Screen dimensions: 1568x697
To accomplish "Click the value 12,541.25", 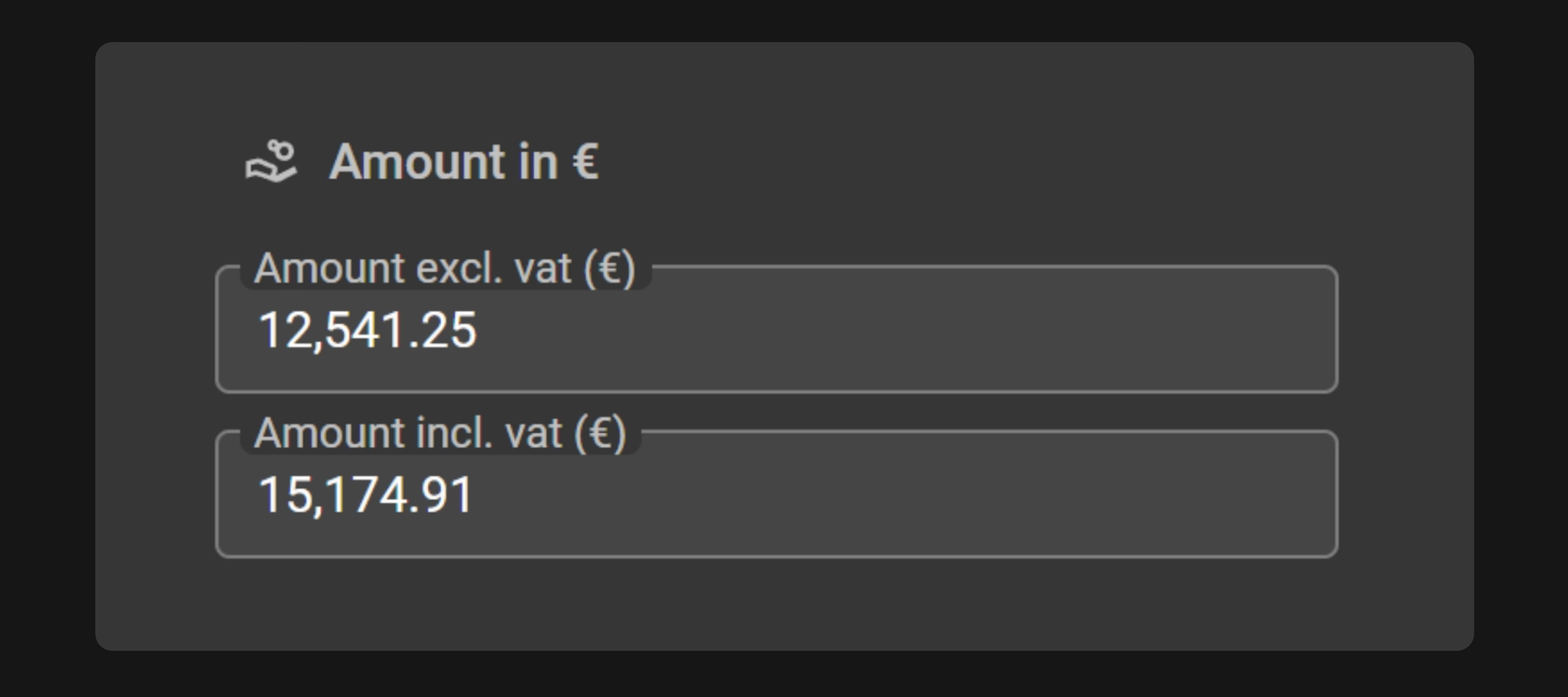I will [368, 330].
